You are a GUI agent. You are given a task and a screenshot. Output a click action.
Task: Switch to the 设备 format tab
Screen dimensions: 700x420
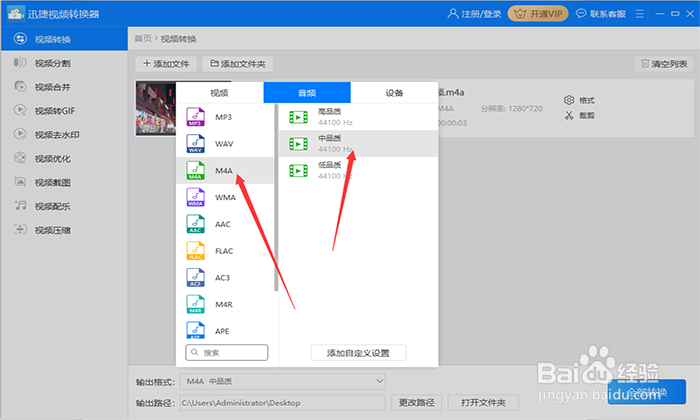(x=394, y=92)
